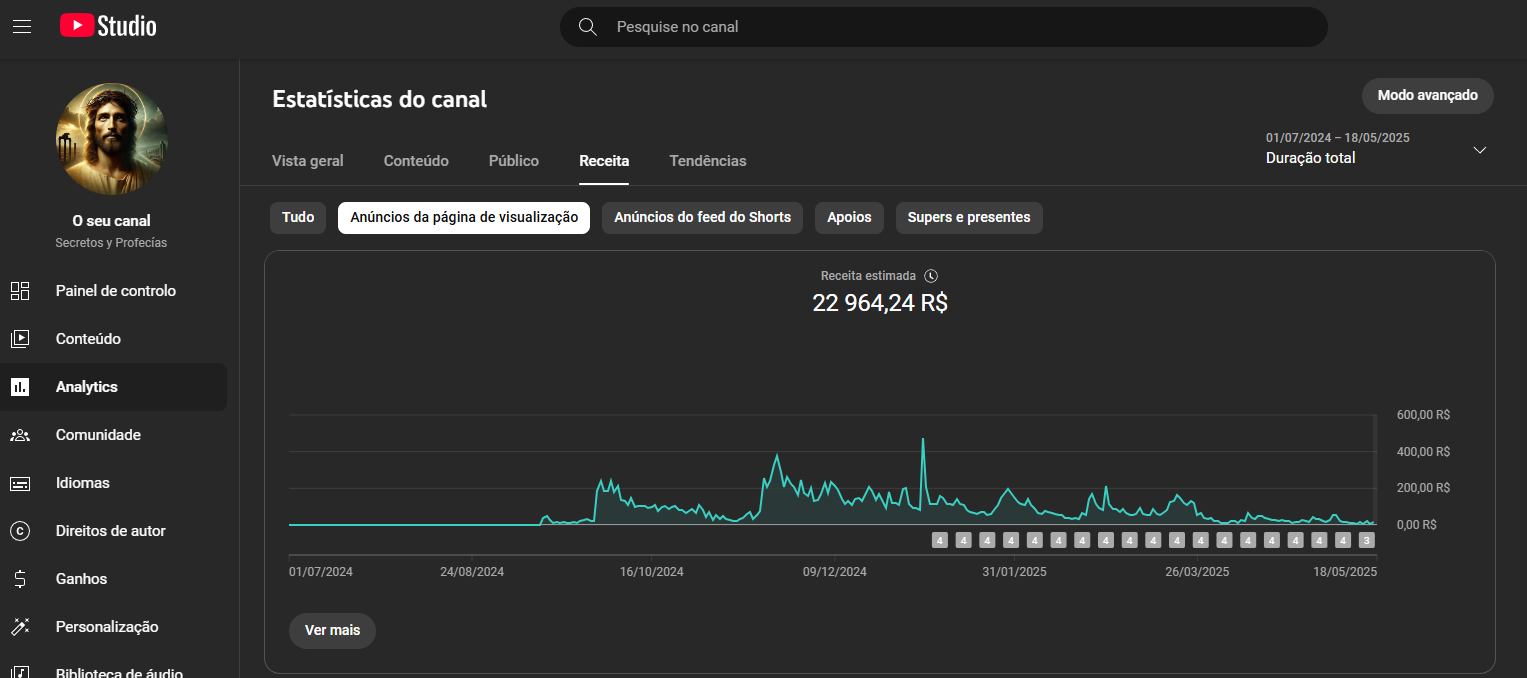
Task: Open Painel de controlo in the sidebar
Action: [x=116, y=291]
